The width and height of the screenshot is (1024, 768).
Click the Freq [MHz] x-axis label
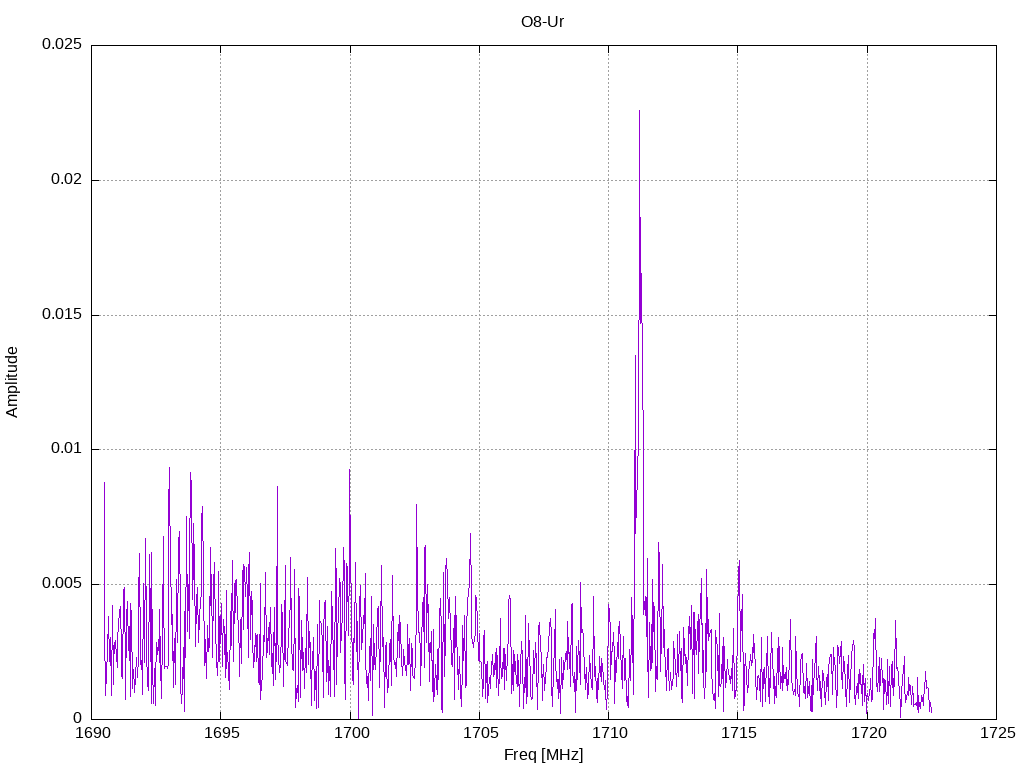pos(543,755)
